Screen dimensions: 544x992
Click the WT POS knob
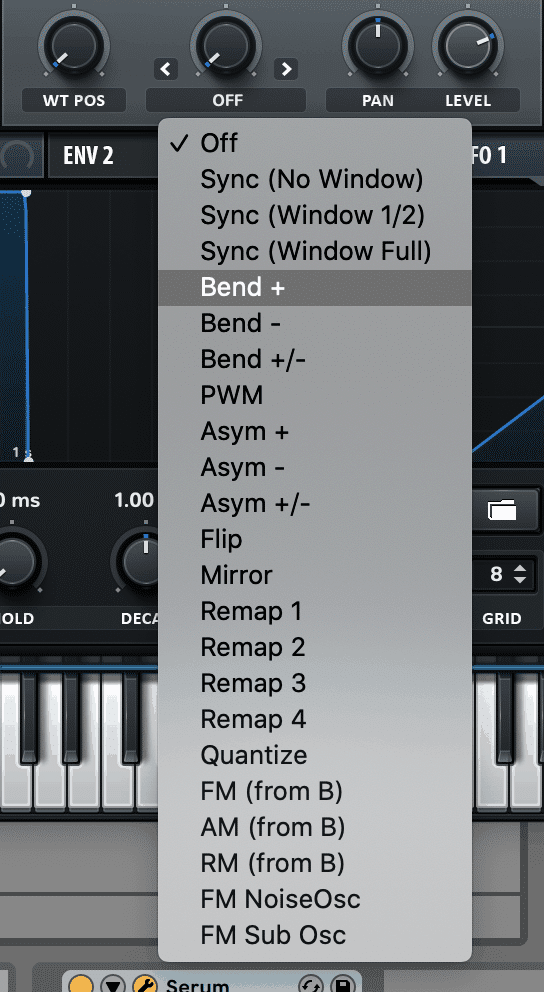coord(73,46)
